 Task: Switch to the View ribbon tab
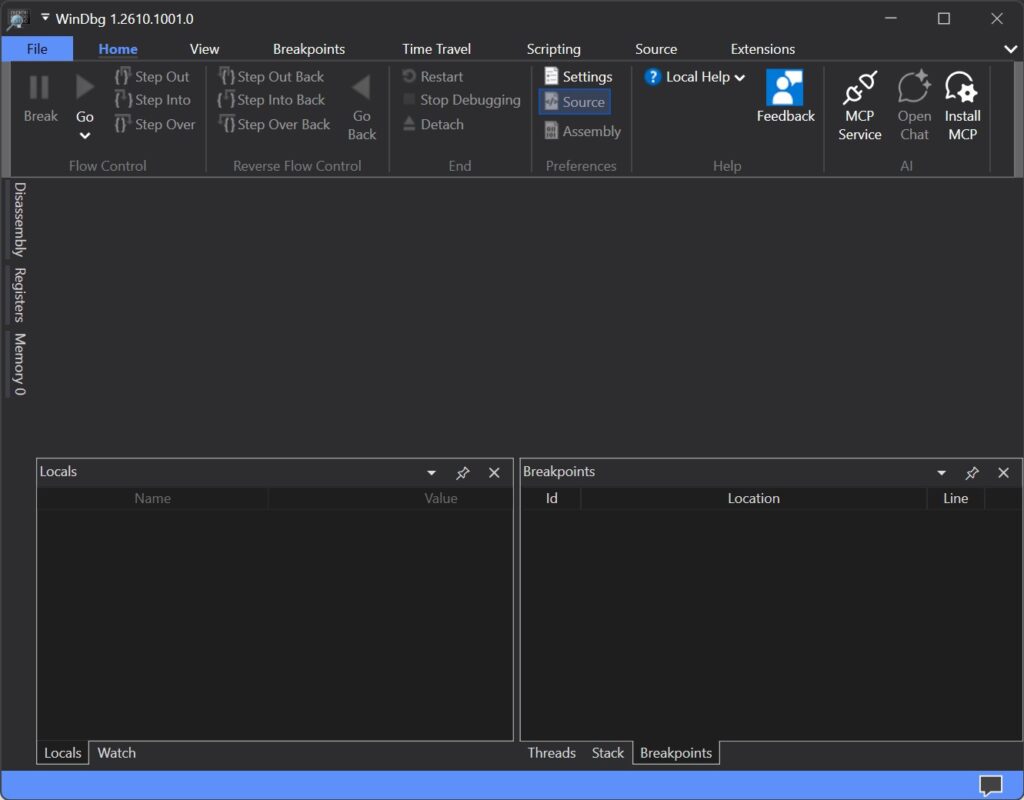(204, 49)
